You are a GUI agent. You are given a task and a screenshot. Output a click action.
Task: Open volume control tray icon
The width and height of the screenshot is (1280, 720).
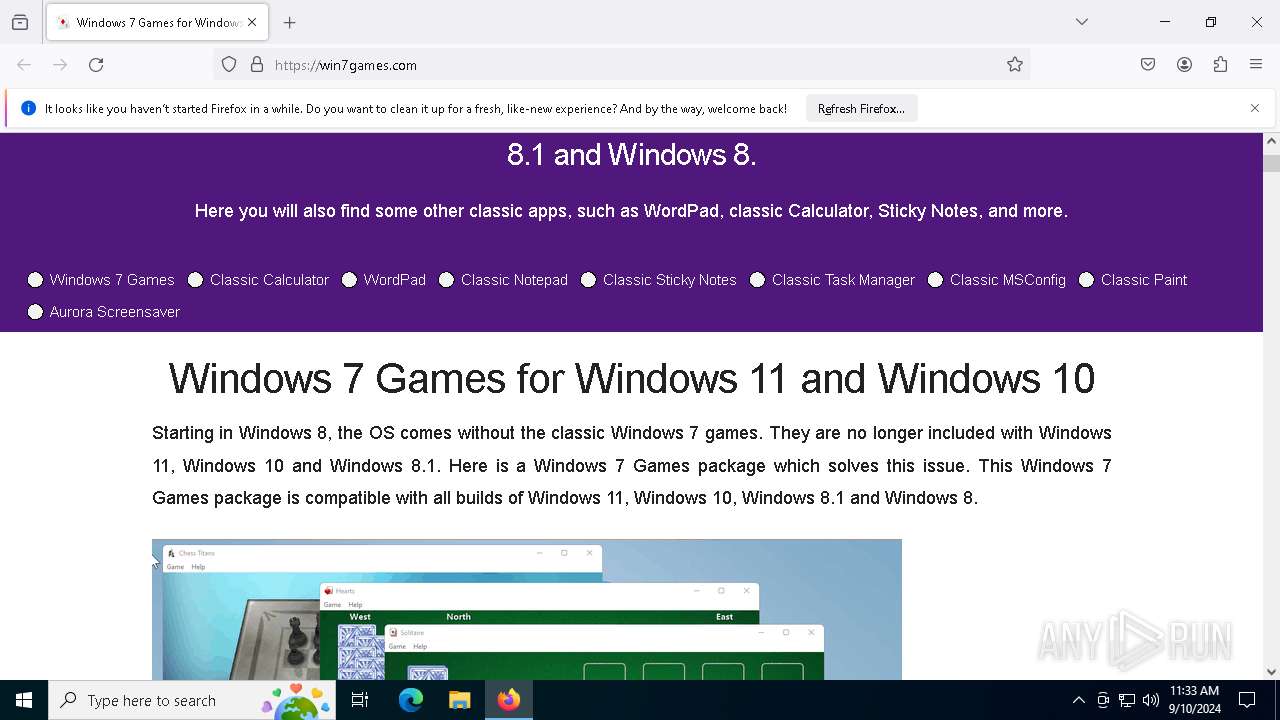(1151, 700)
